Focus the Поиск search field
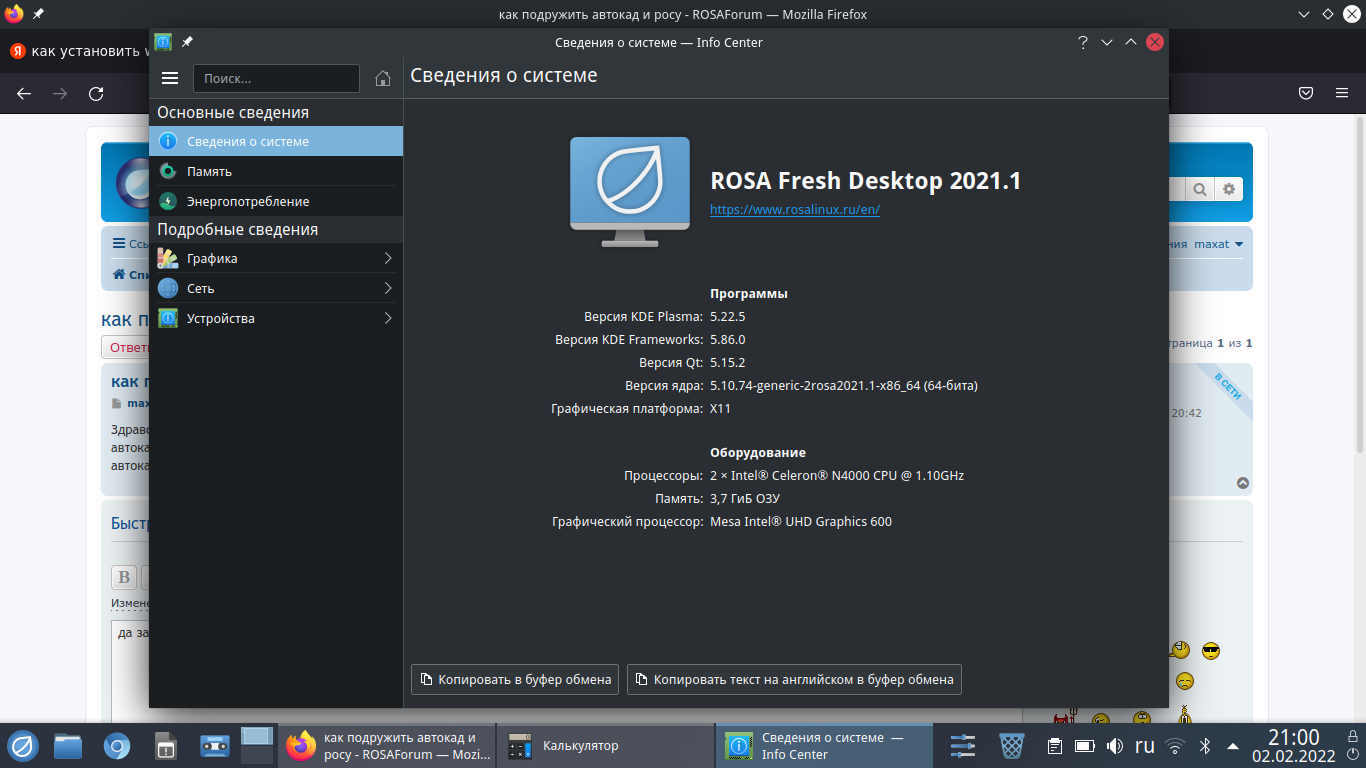 click(x=276, y=78)
